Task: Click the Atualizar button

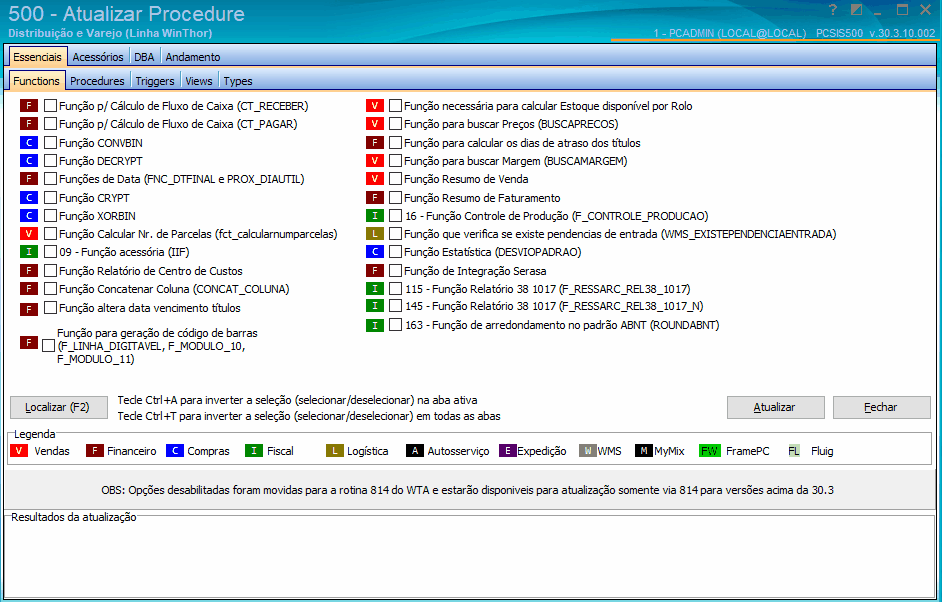Action: click(775, 407)
